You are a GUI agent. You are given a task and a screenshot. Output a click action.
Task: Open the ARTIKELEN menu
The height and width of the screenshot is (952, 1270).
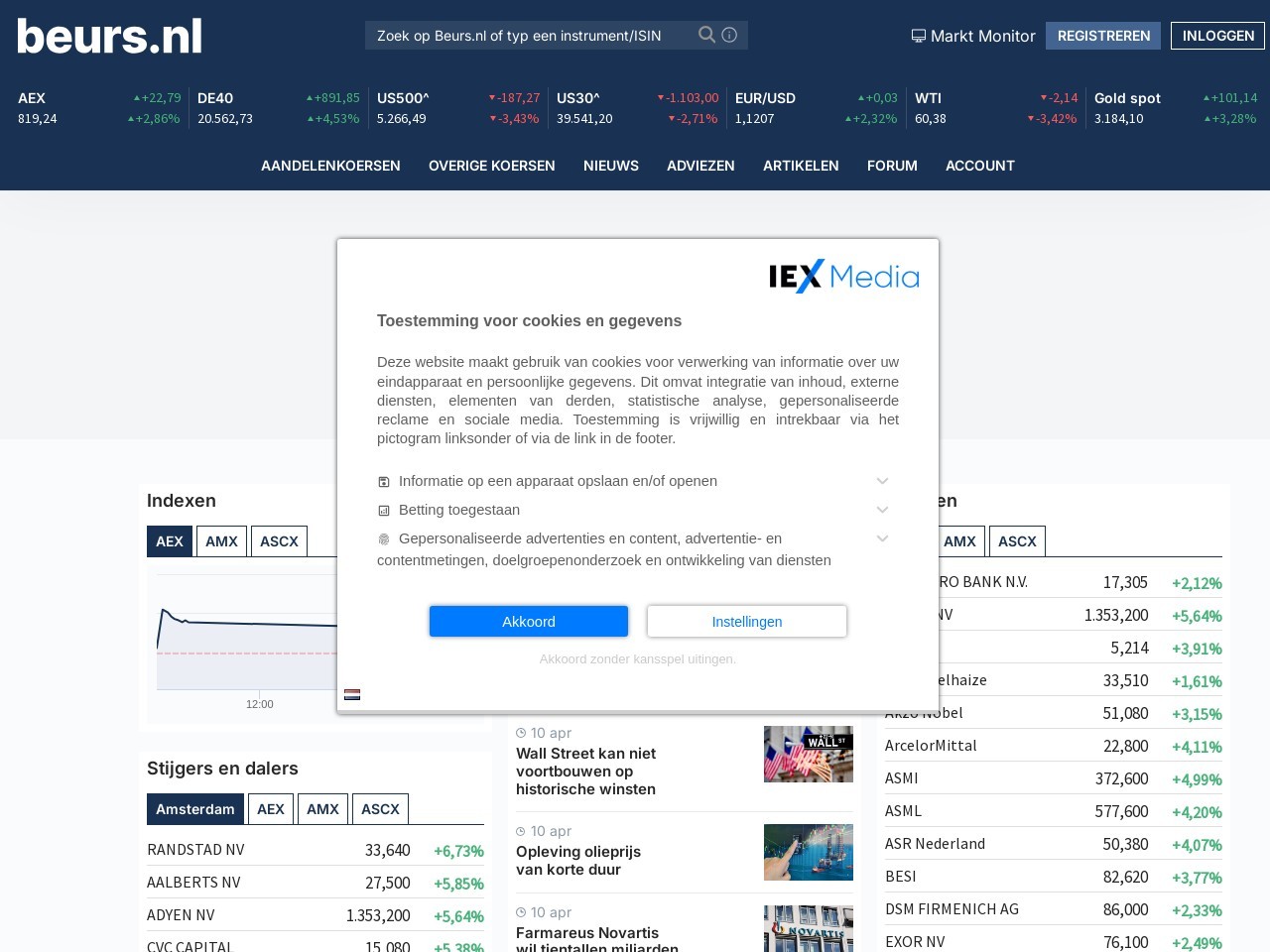[x=801, y=166]
